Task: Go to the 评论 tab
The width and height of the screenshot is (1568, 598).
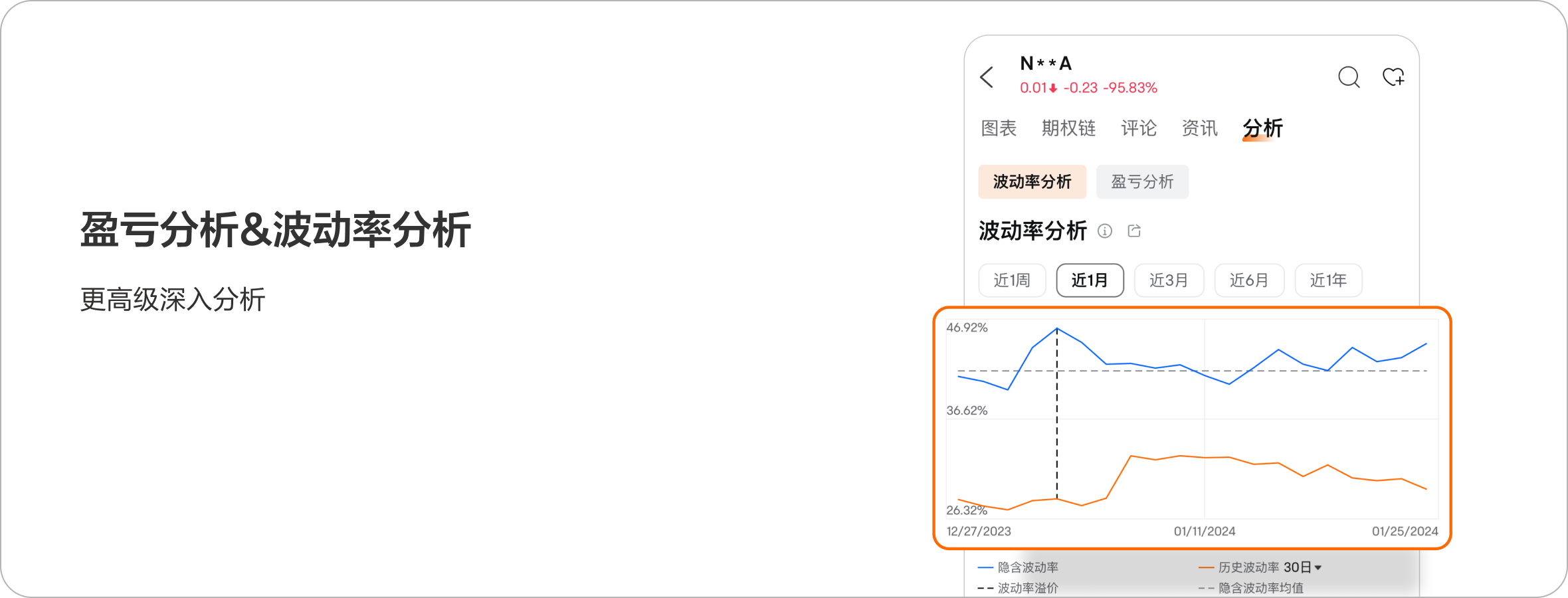Action: 1139,128
